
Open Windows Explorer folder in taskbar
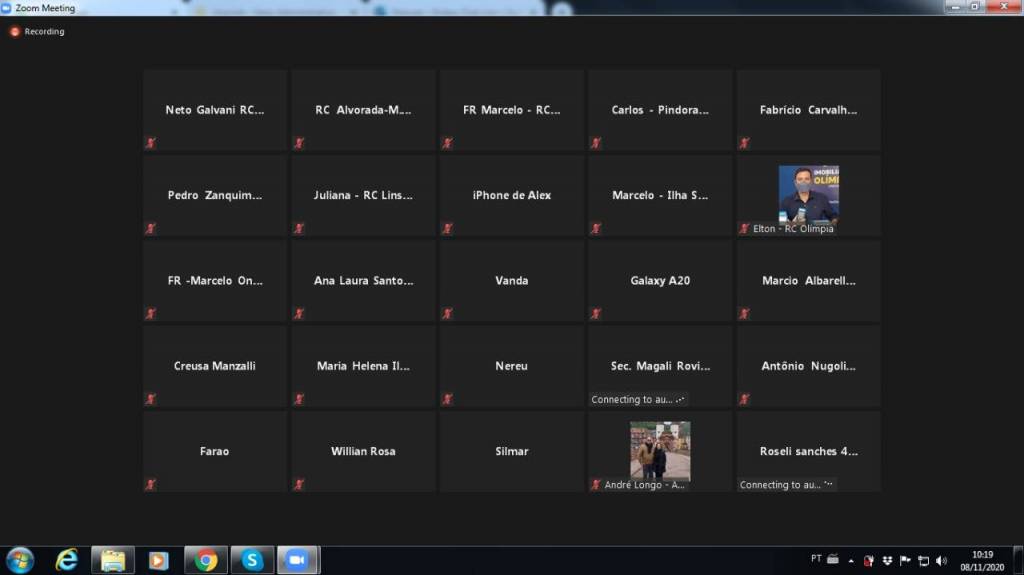point(113,560)
